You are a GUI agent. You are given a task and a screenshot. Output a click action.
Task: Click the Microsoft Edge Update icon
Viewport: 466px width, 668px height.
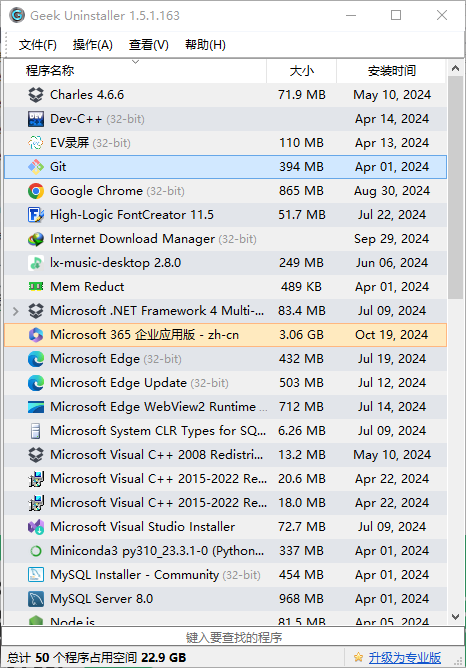(x=36, y=383)
